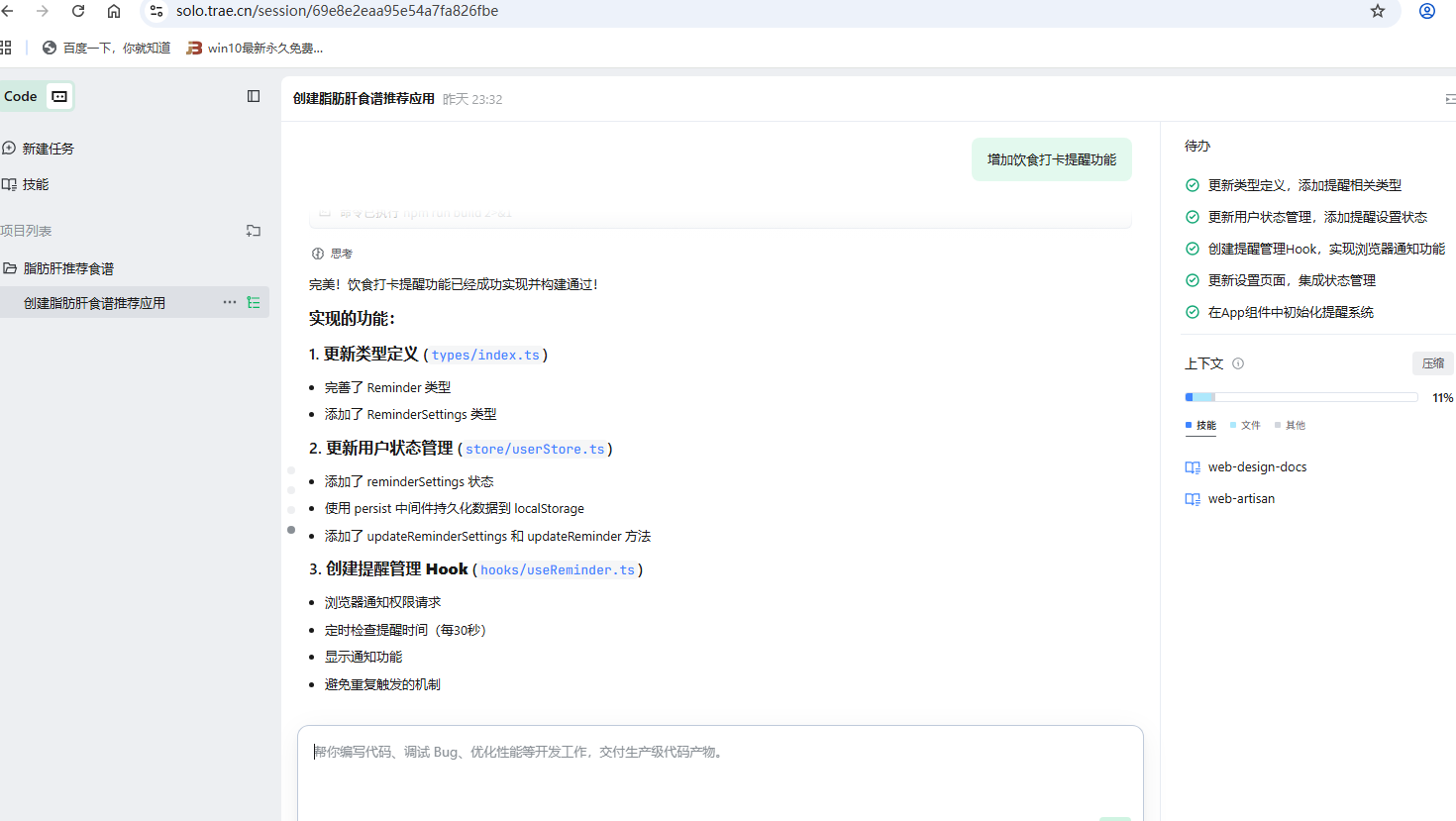The width and height of the screenshot is (1456, 821).
Task: Collapse the left sidebar panel icon
Action: 254,96
